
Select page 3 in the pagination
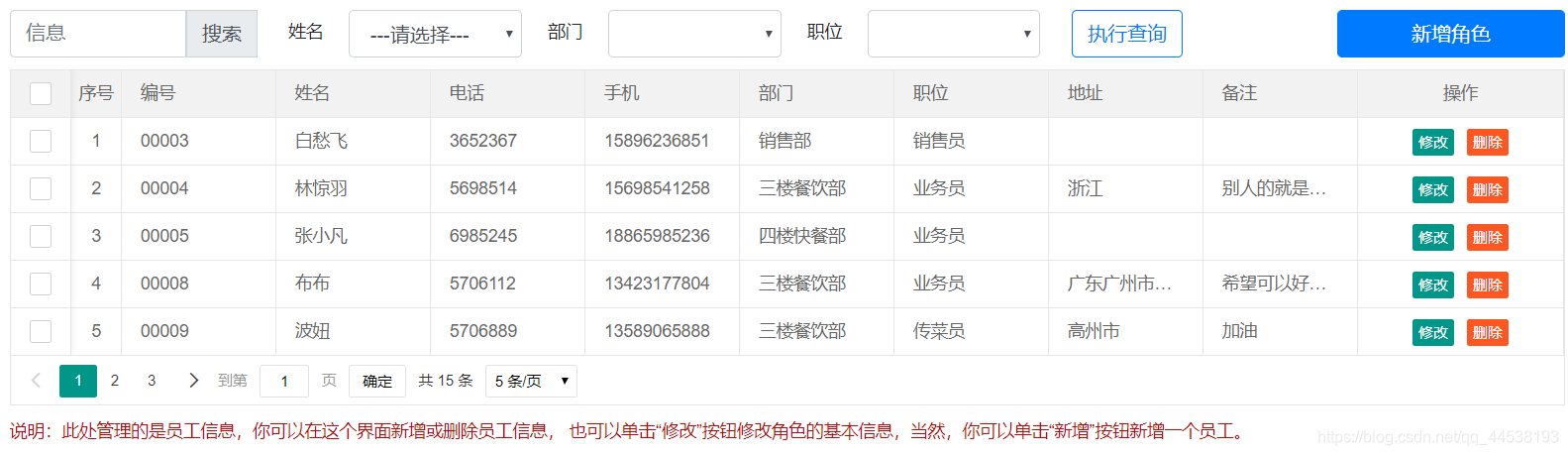[x=152, y=381]
